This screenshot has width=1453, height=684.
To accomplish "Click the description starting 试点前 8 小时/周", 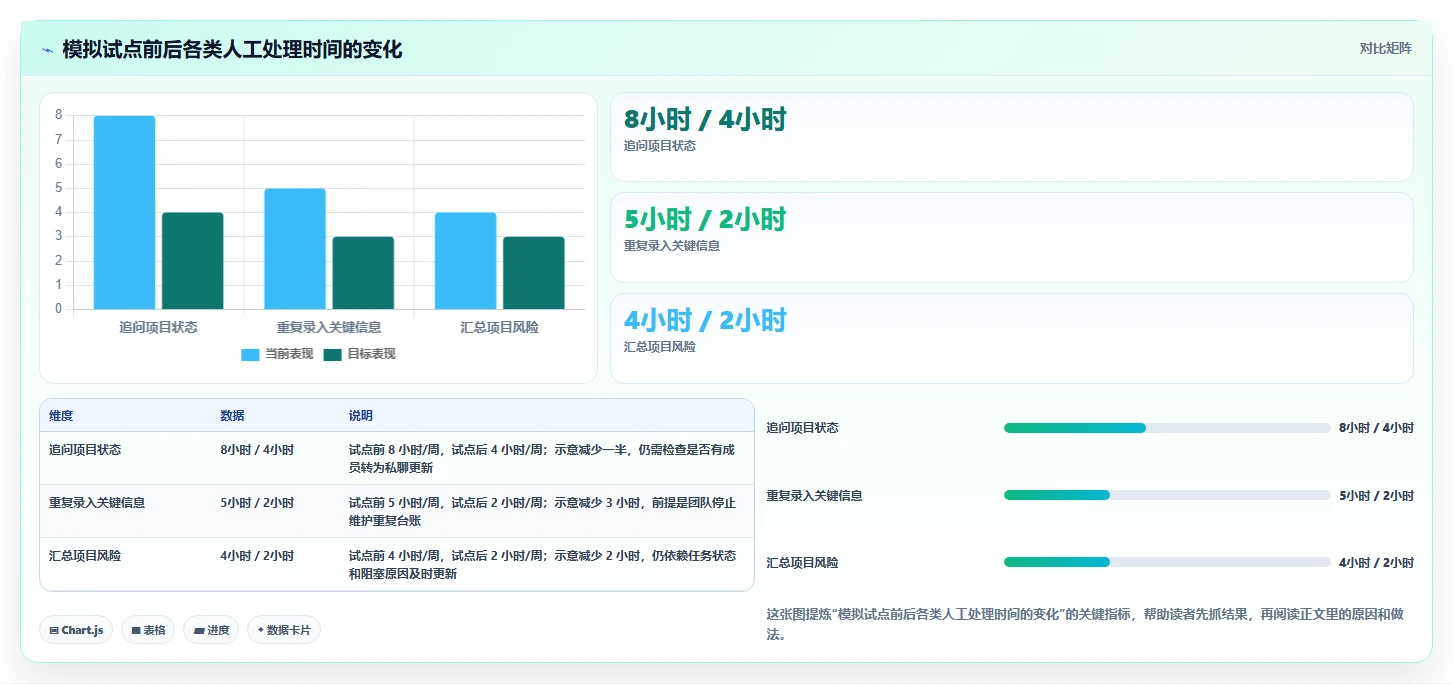I will pos(542,459).
